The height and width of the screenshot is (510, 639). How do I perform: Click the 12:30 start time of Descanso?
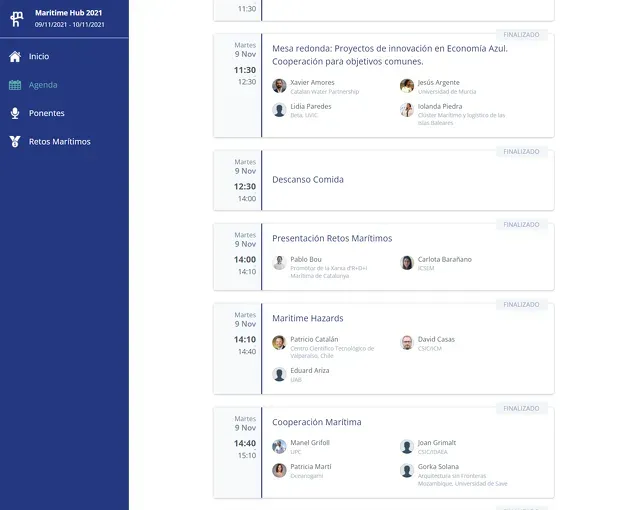[245, 187]
